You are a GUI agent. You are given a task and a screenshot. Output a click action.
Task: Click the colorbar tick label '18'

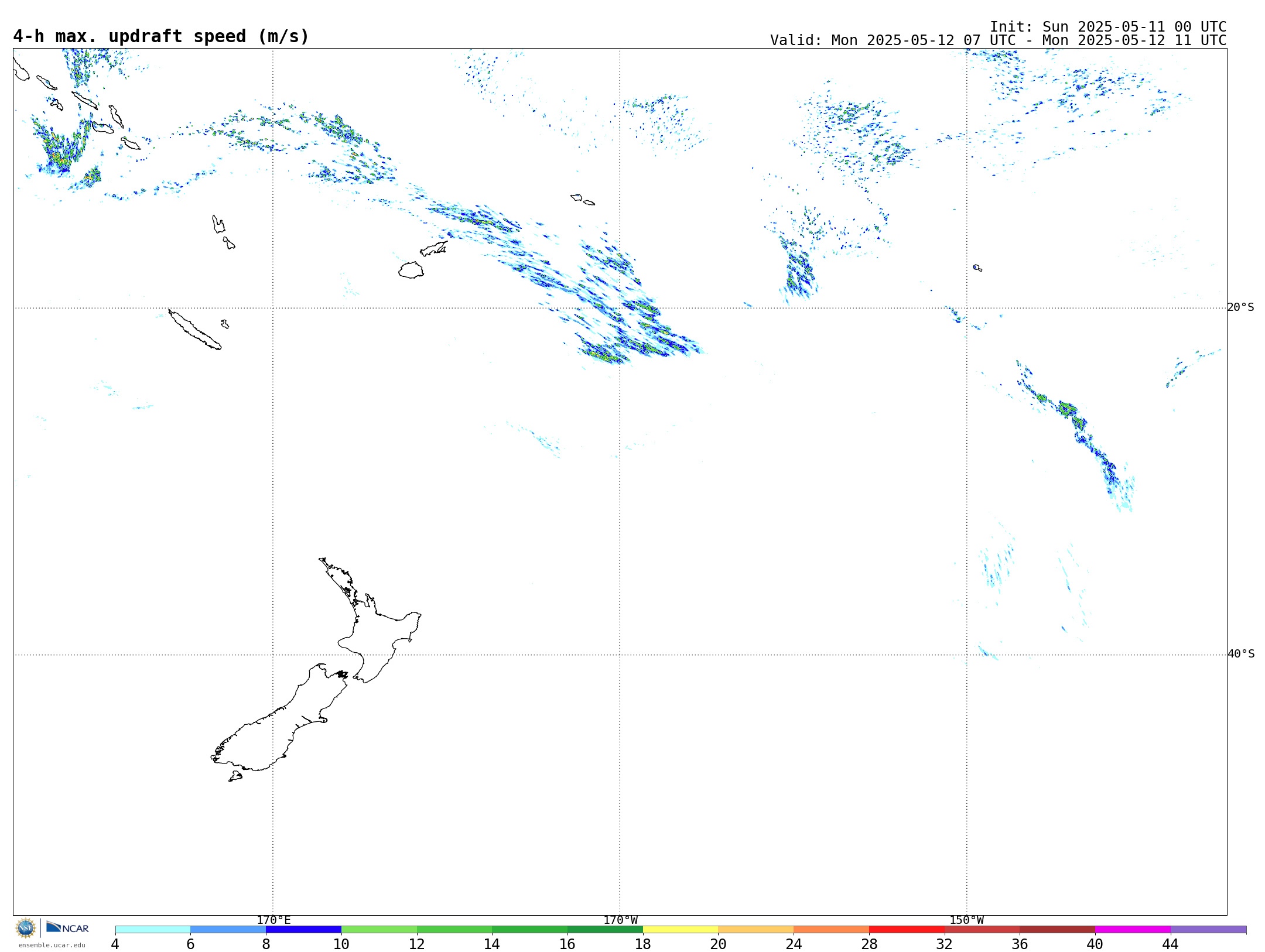coord(643,944)
